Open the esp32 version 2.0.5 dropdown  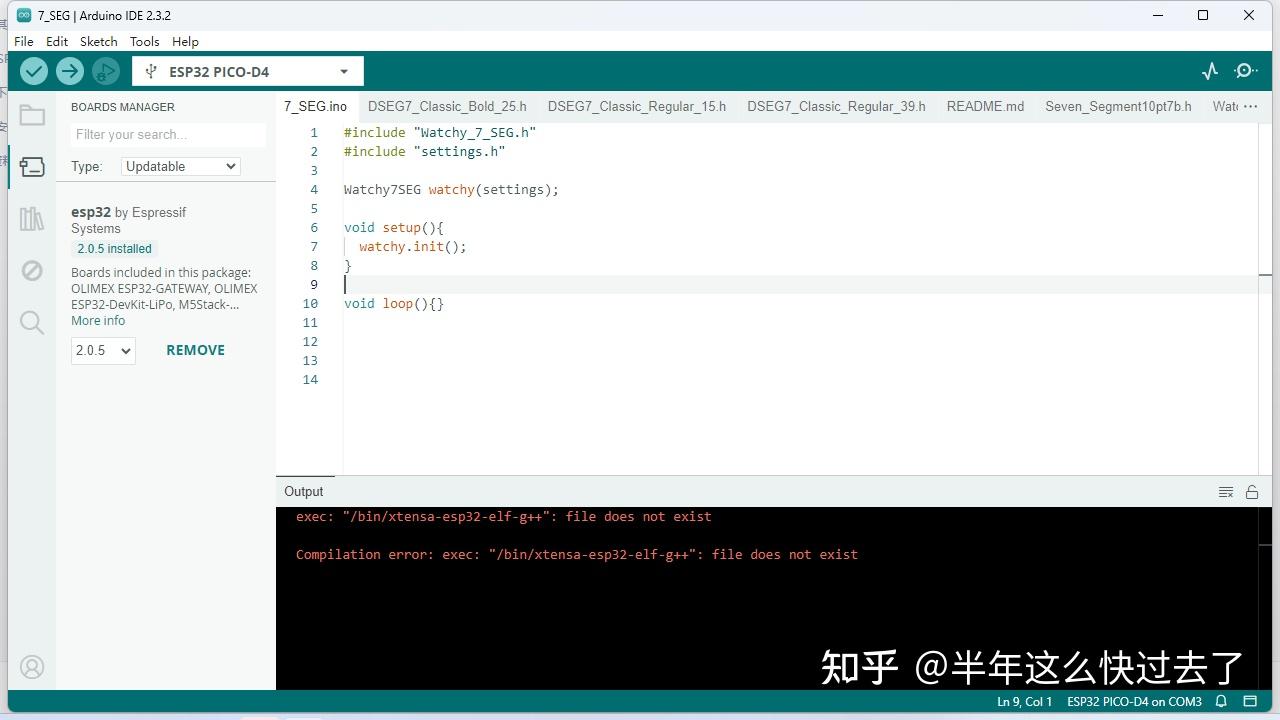pyautogui.click(x=102, y=350)
